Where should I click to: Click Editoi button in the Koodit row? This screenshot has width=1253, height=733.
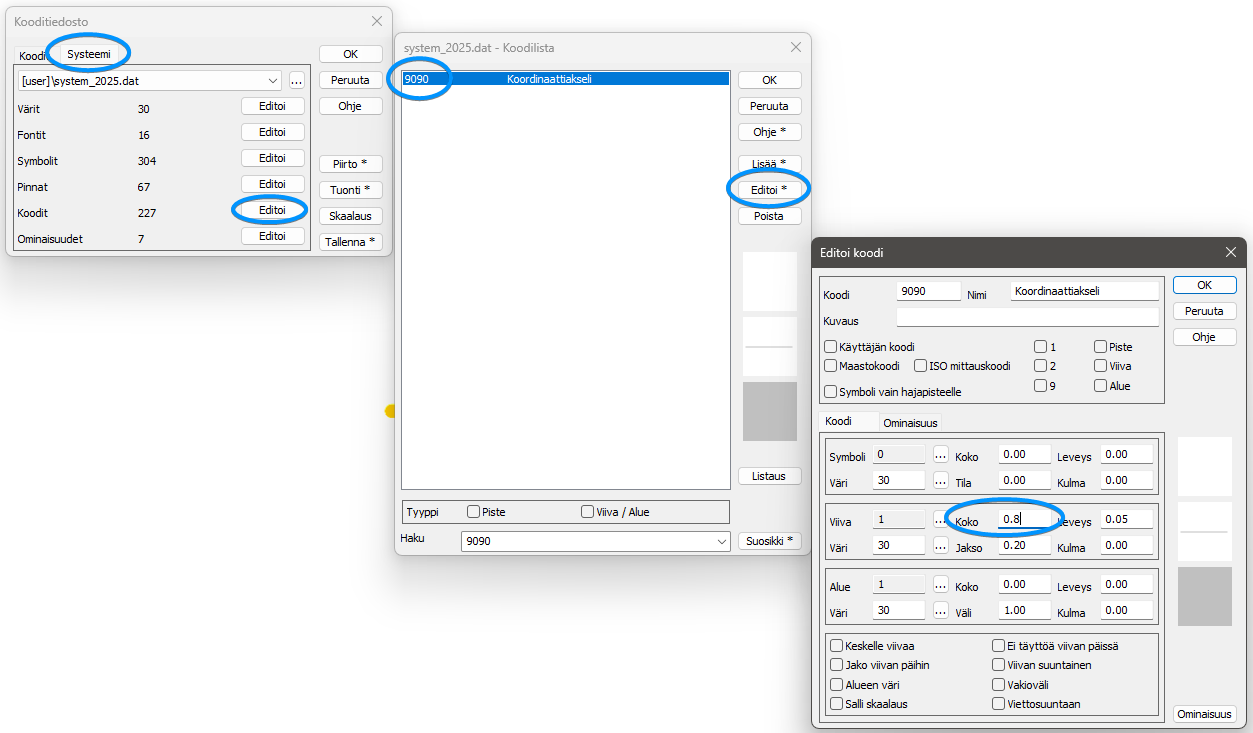[273, 210]
